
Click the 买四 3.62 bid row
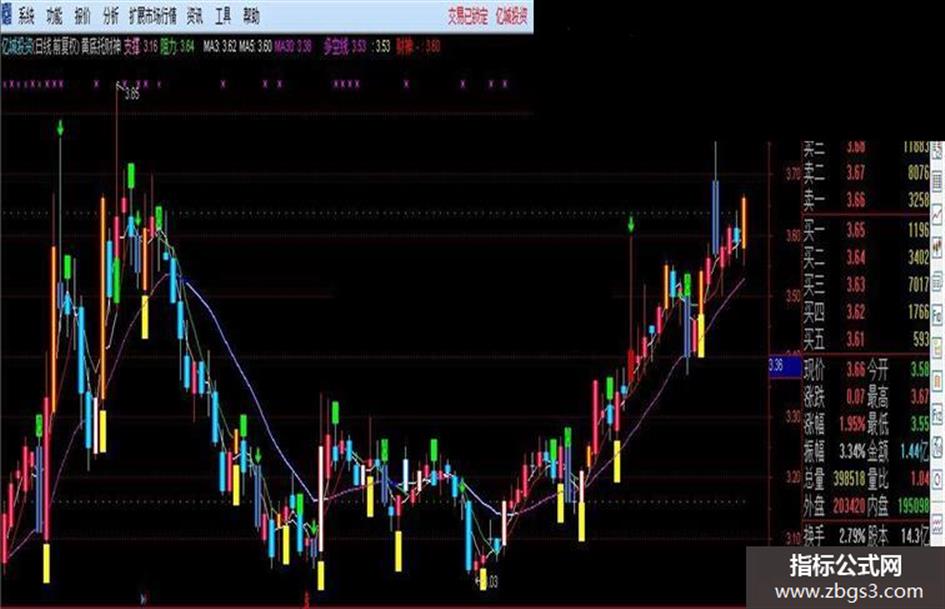tap(866, 312)
